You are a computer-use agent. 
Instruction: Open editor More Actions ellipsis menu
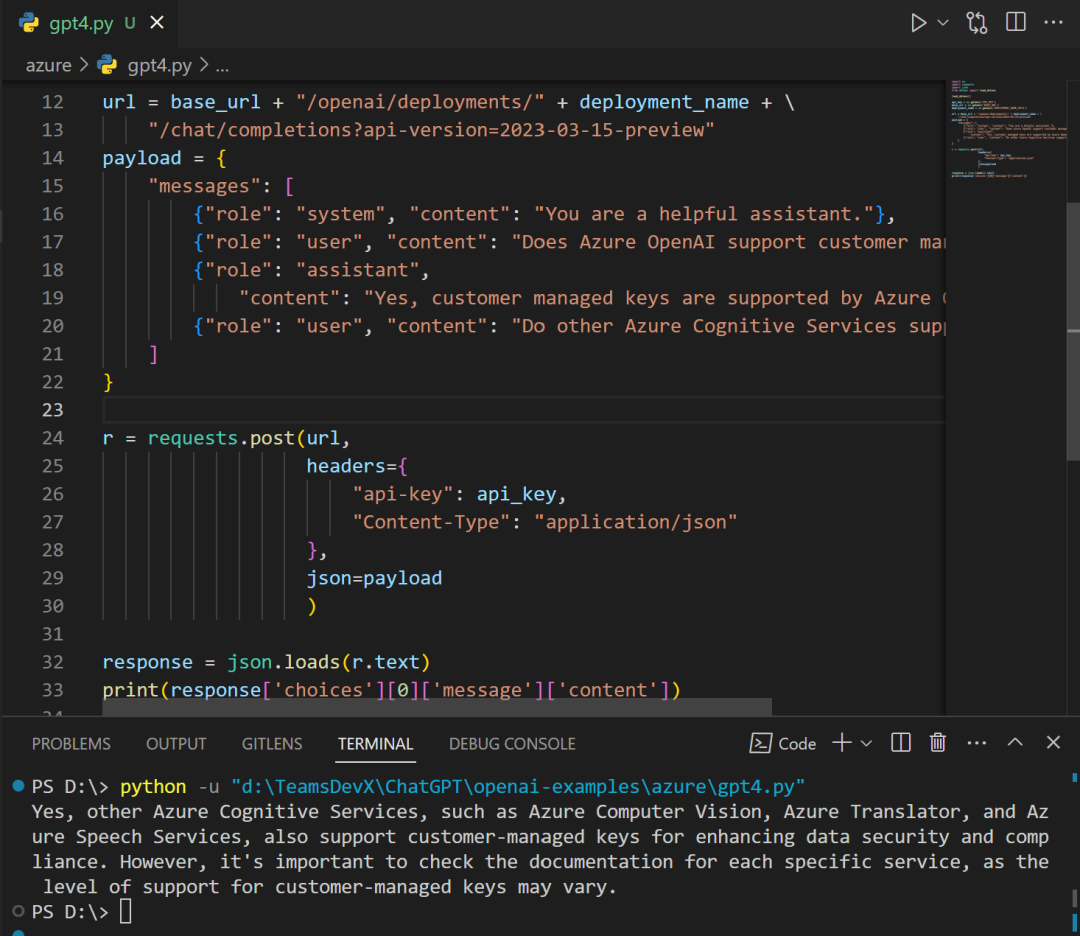click(x=1053, y=23)
